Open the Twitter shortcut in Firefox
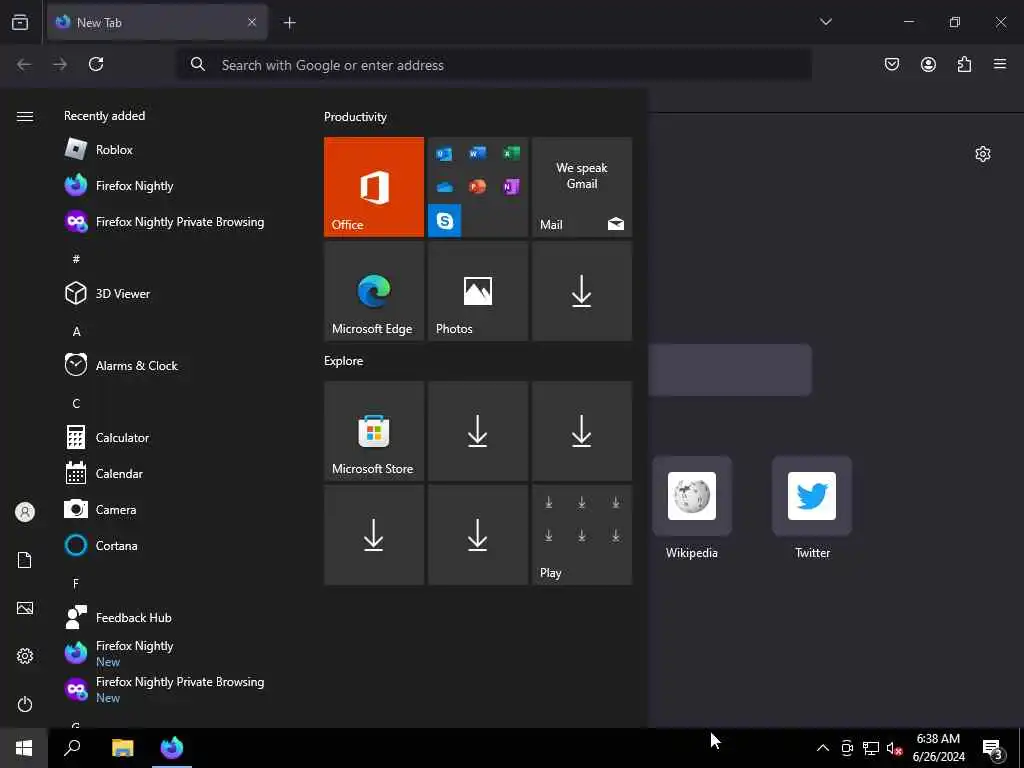 coord(812,507)
